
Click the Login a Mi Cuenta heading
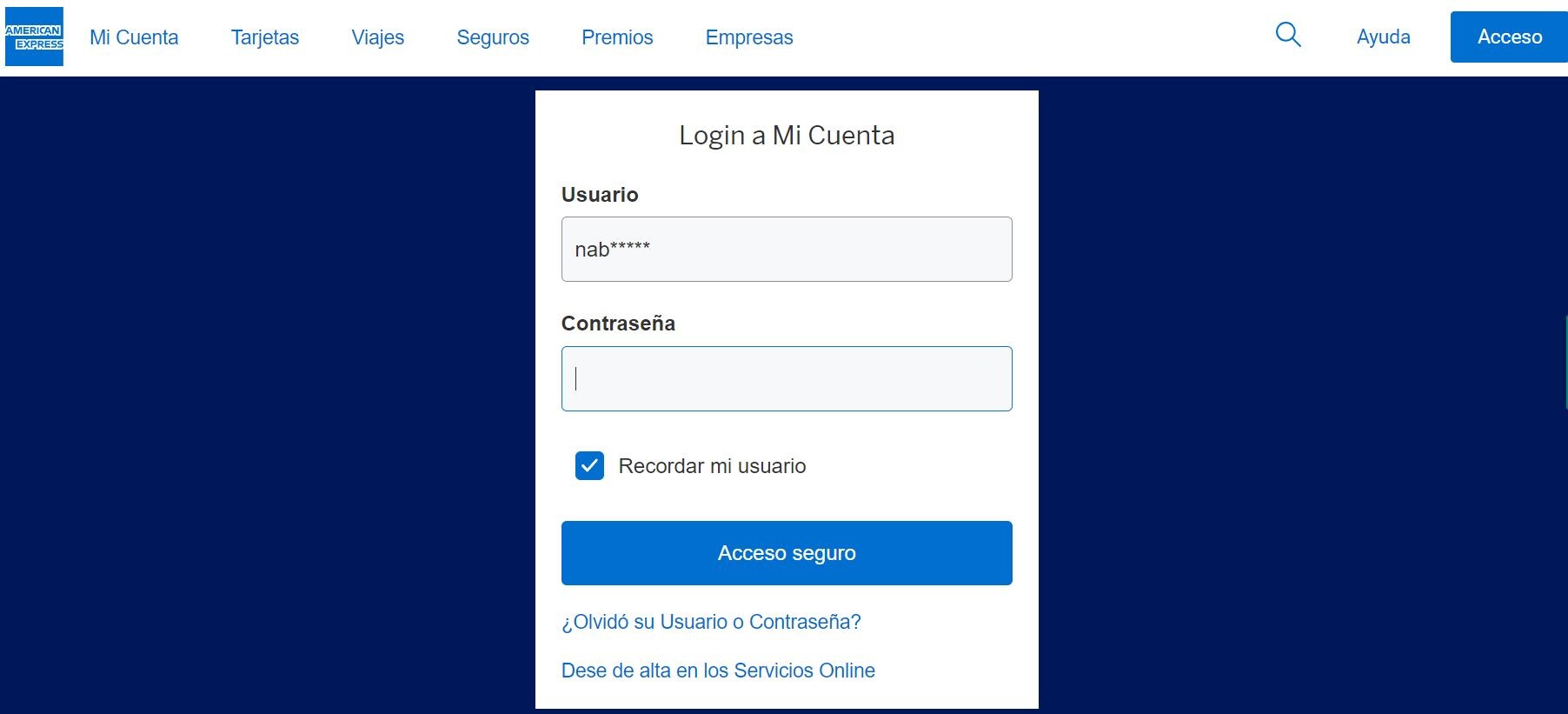pos(787,136)
